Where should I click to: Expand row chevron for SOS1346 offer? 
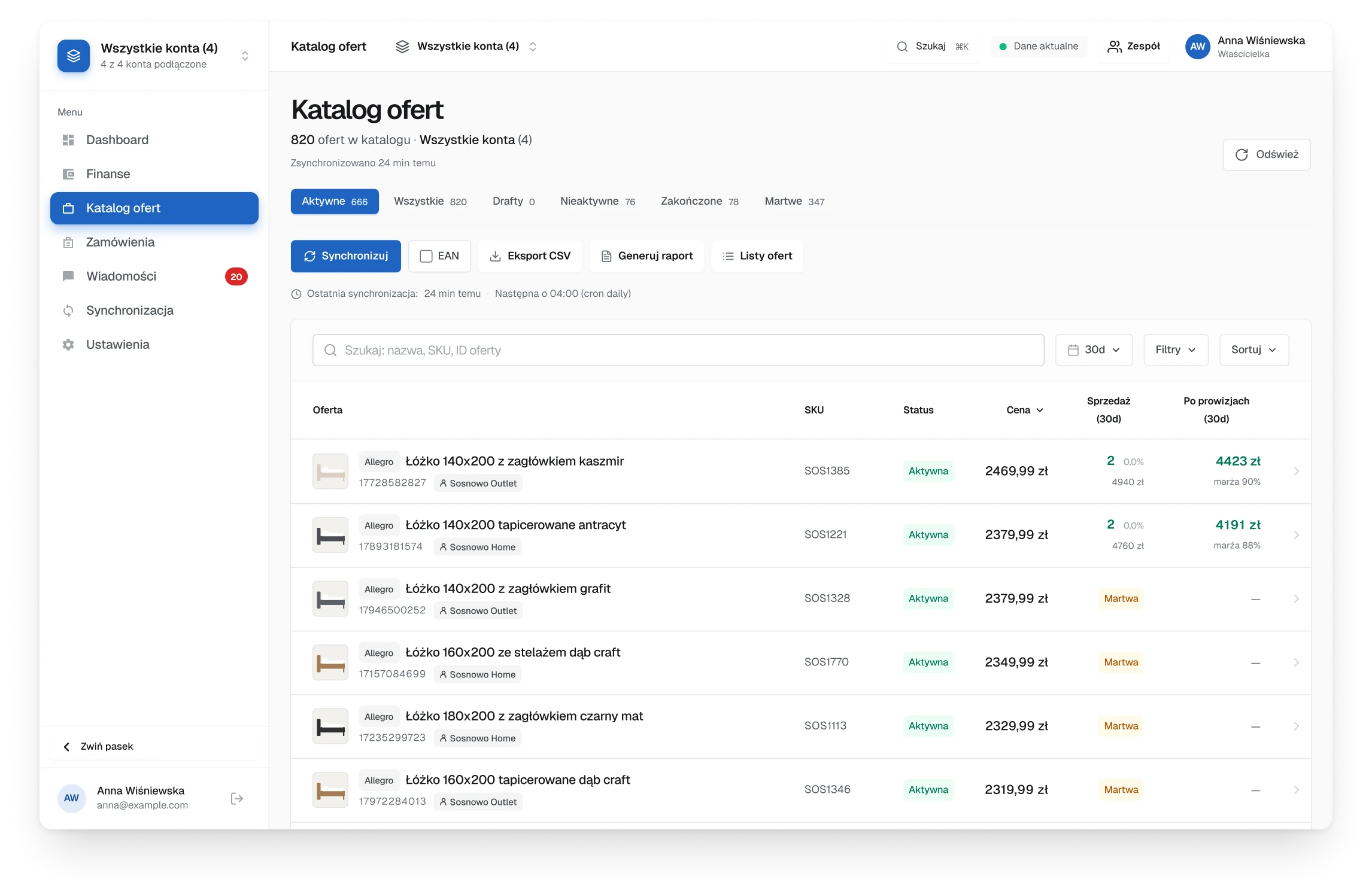(x=1296, y=790)
